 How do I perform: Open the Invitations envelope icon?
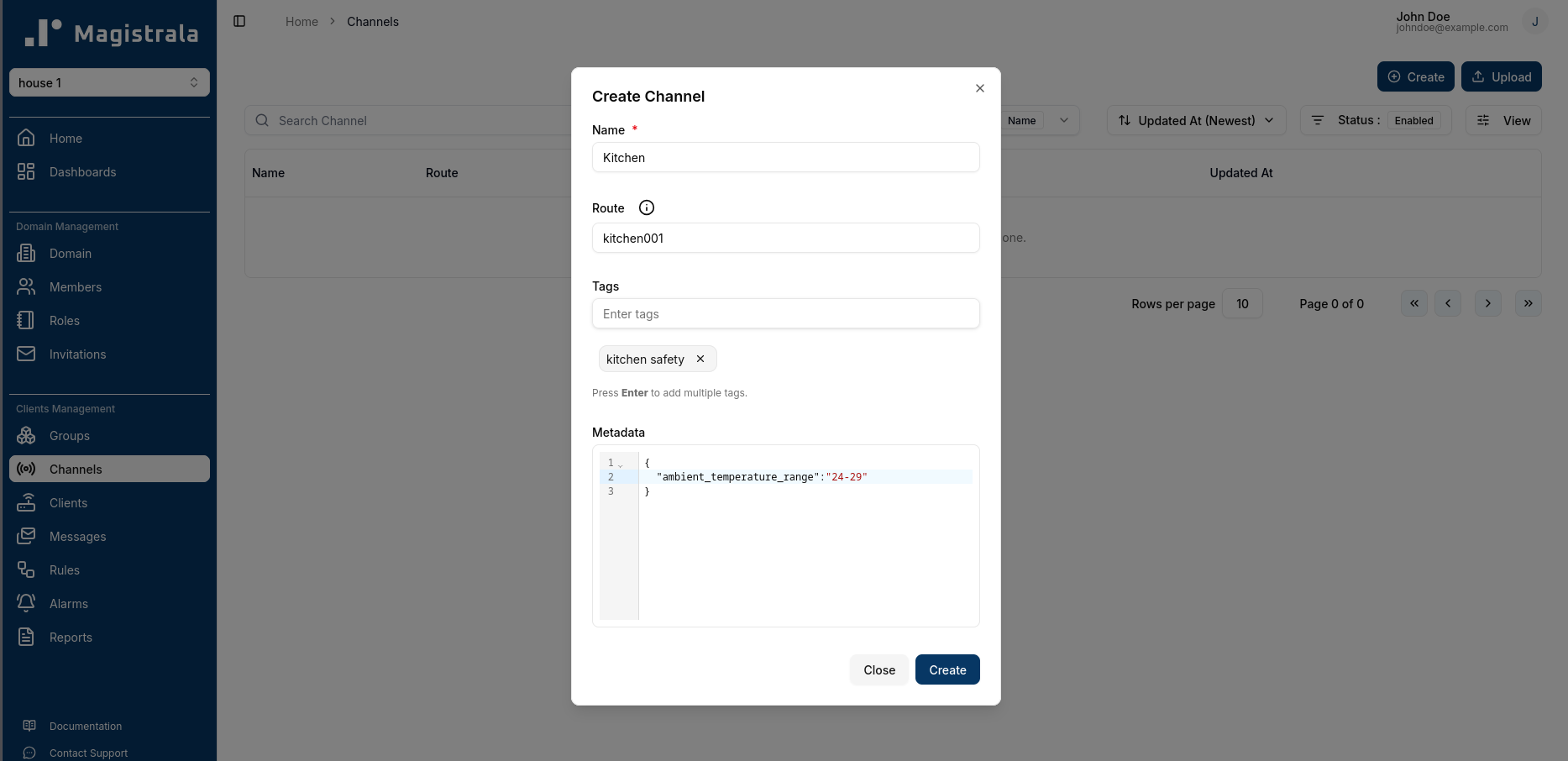(26, 354)
